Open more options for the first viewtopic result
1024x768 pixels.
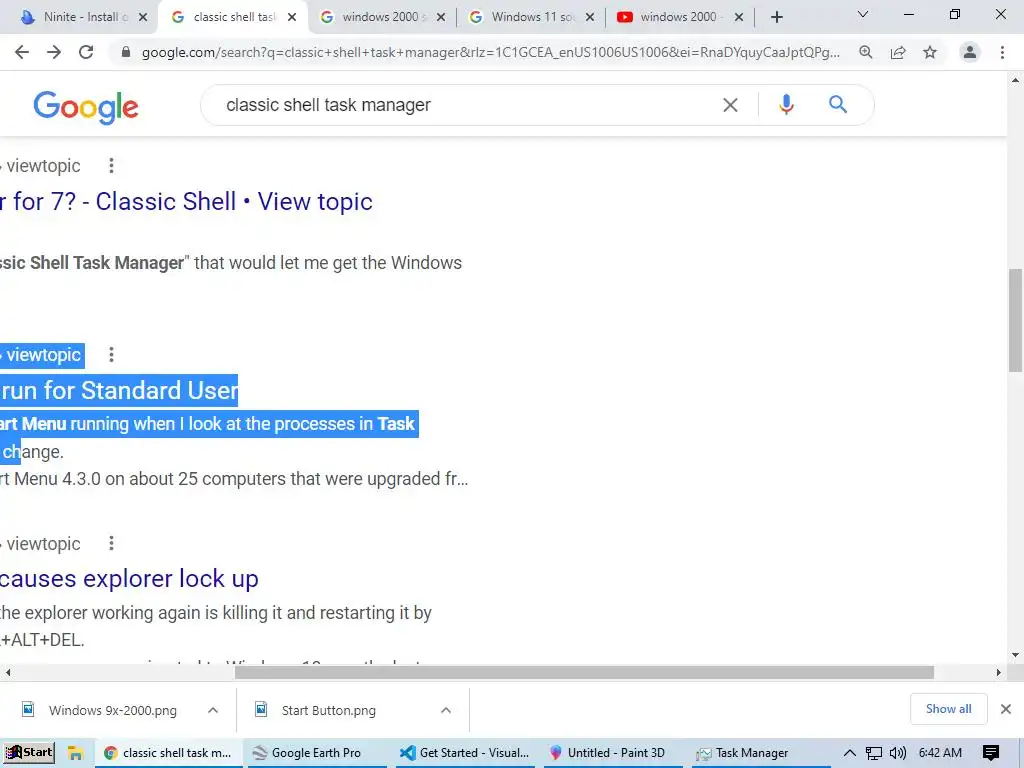point(112,166)
